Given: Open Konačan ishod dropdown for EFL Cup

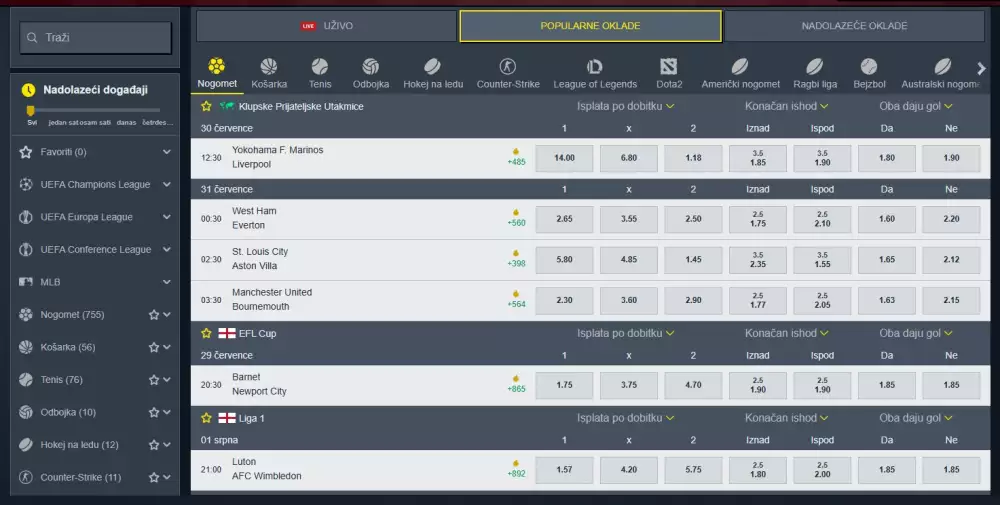Looking at the screenshot, I should tap(786, 333).
